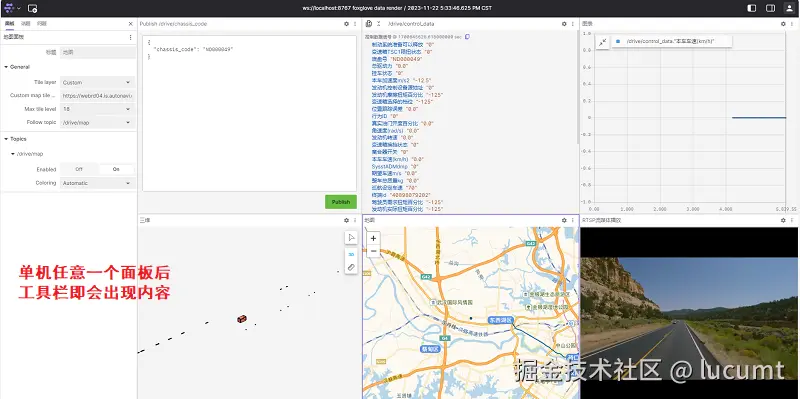Open kebab menu of /drive/control_data panel

coord(572,23)
